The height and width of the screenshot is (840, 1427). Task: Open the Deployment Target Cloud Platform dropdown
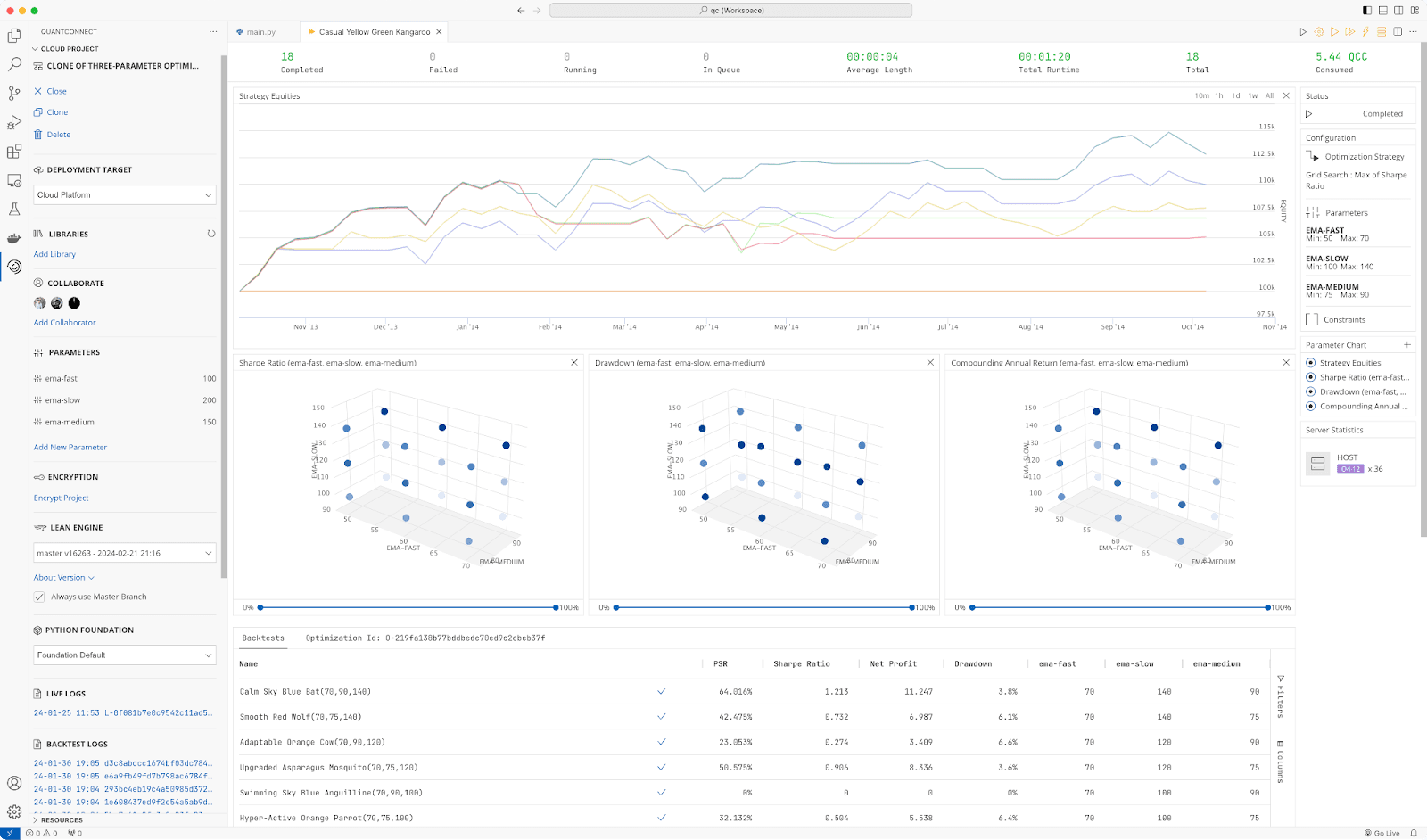click(125, 194)
